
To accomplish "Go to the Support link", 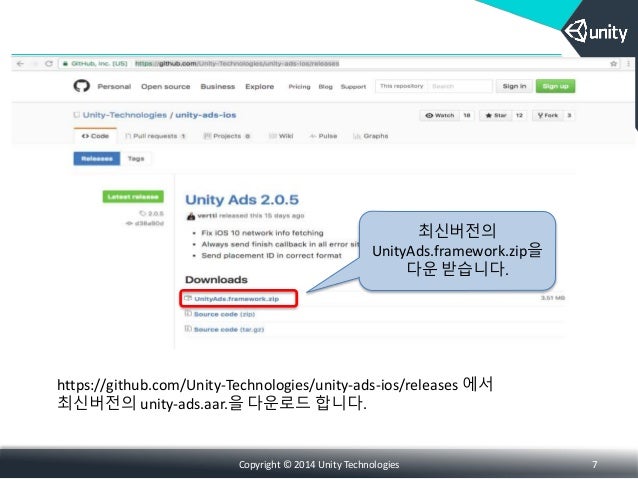I will (353, 87).
